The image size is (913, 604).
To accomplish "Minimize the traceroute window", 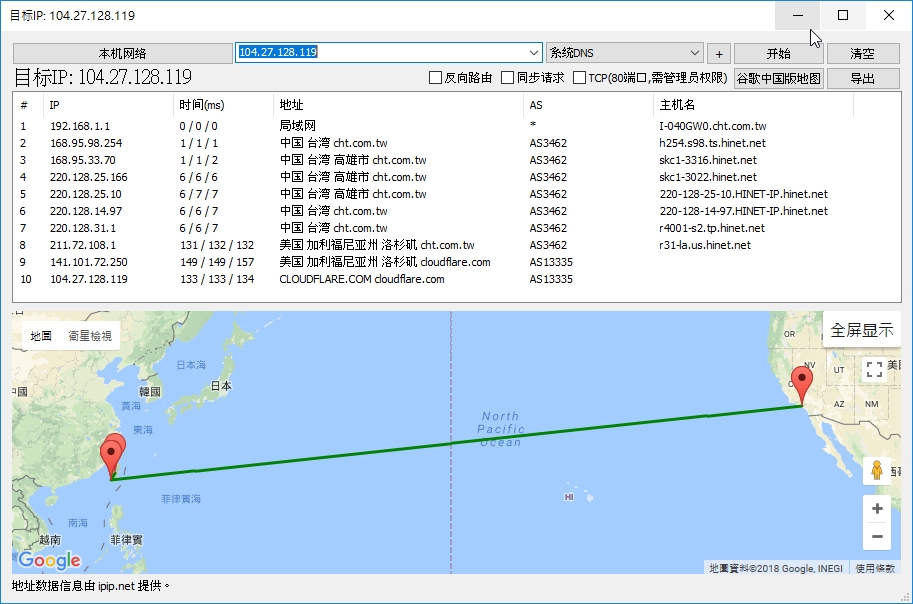I will (798, 16).
